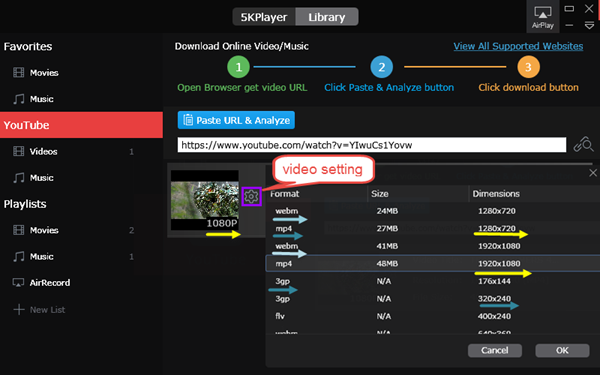Click the YouTube Videos film icon
The height and width of the screenshot is (375, 600).
(x=18, y=151)
